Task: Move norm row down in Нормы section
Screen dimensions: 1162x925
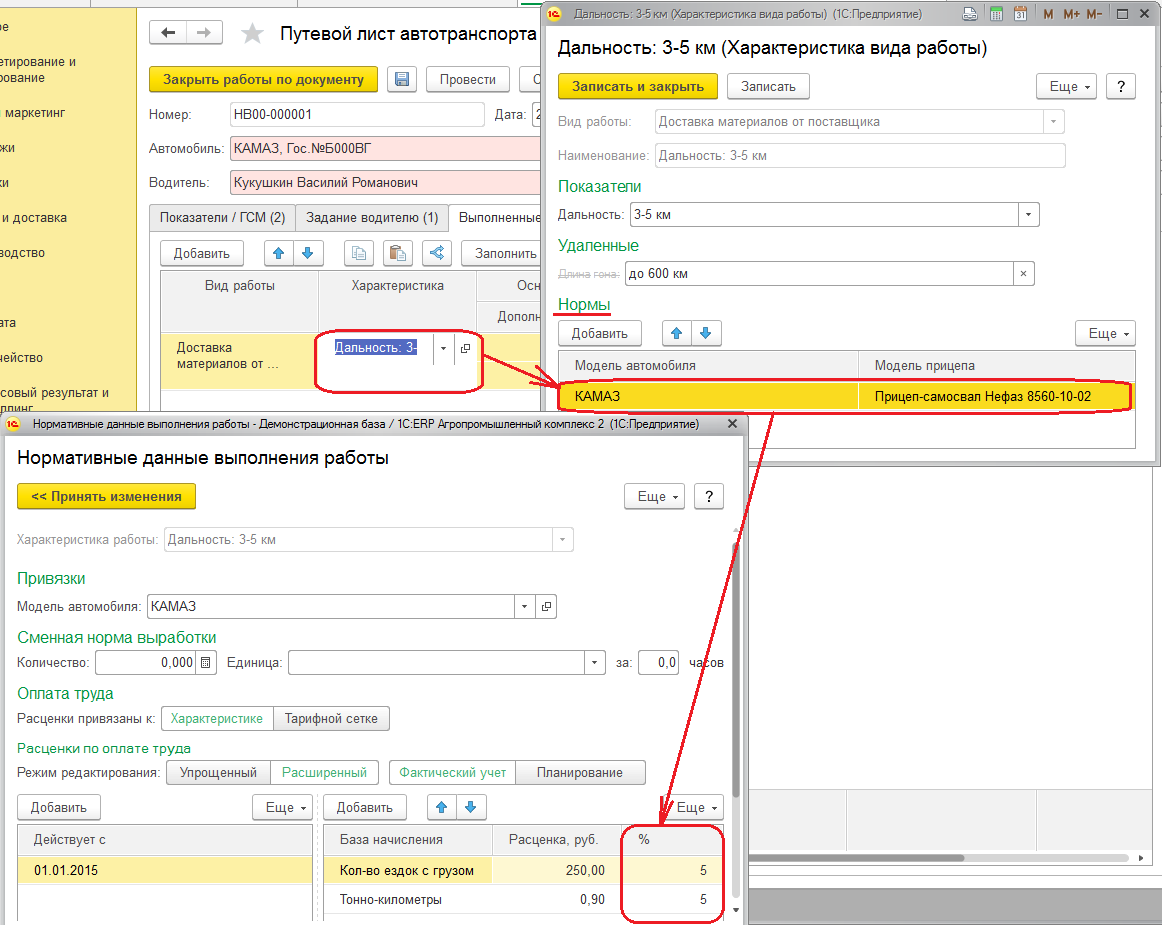Action: point(706,334)
